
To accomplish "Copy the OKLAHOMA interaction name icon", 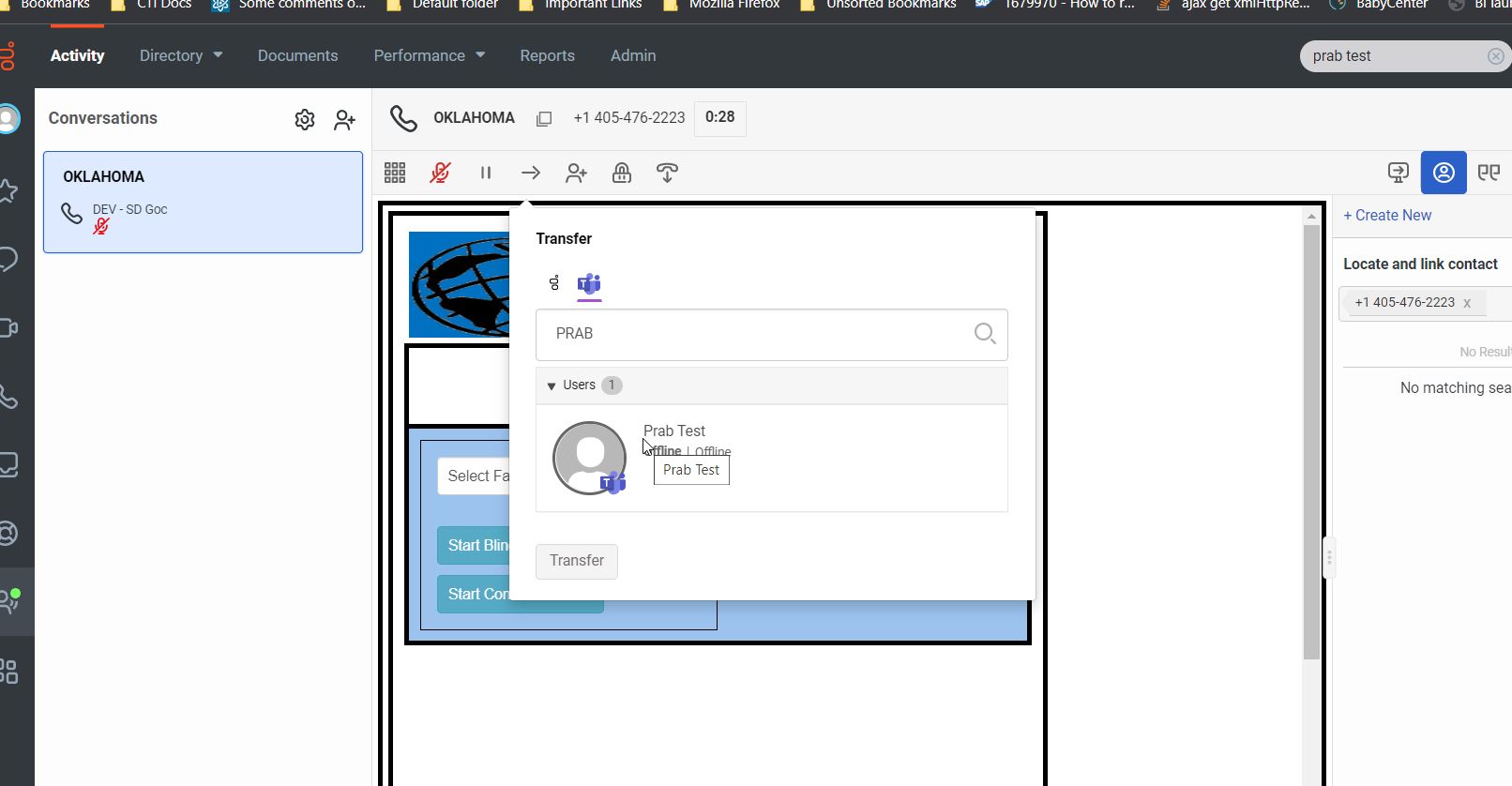I will tap(544, 118).
